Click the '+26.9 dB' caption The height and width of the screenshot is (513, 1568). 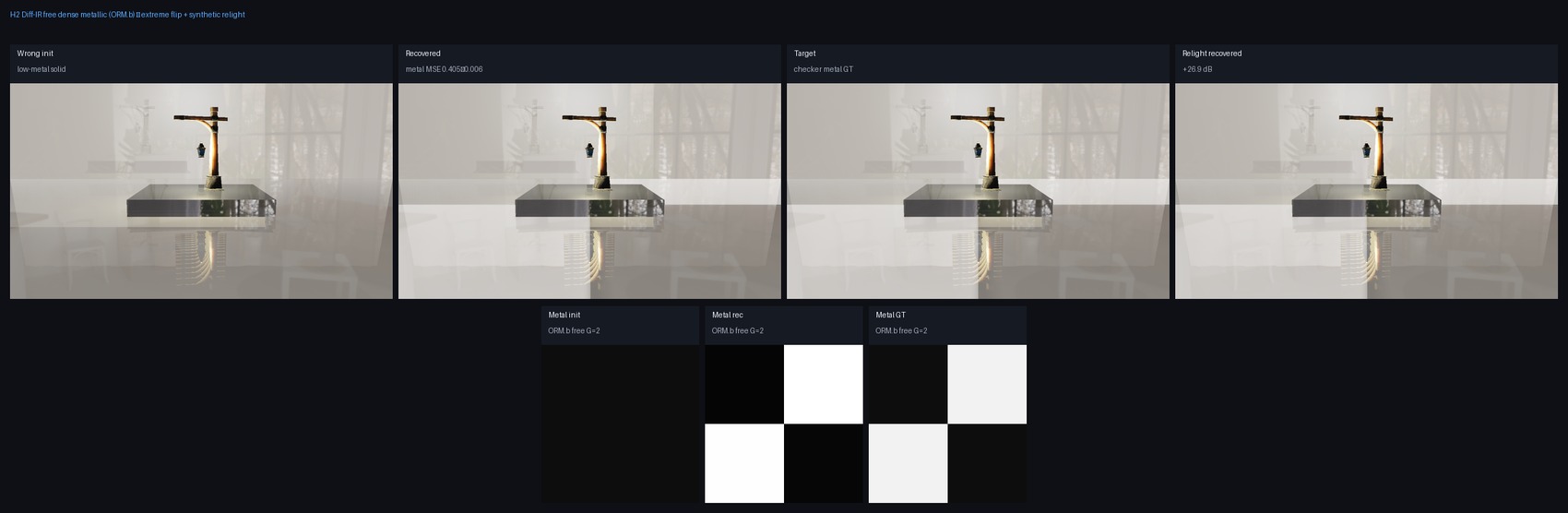1197,69
